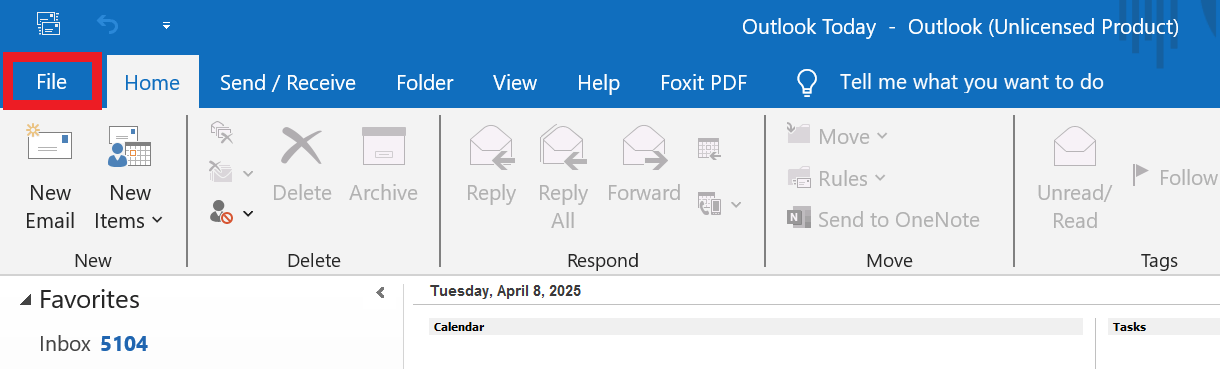
Task: Click the Unread/Read button
Action: coord(1075,178)
